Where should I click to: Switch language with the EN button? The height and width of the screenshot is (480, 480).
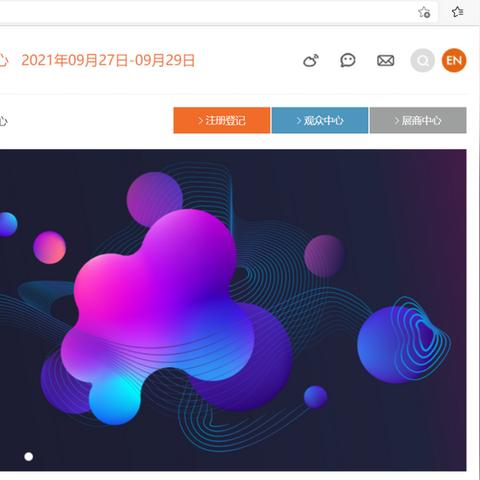click(454, 60)
